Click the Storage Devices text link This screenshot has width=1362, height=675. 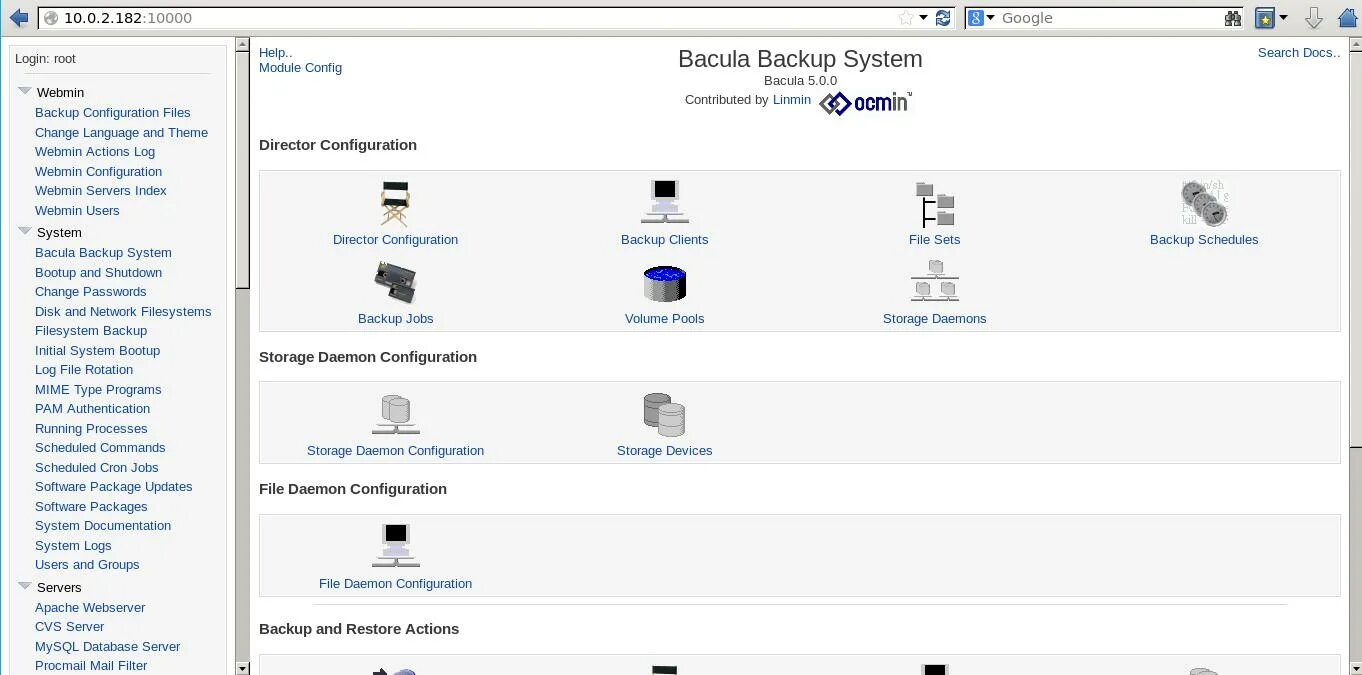pos(665,451)
